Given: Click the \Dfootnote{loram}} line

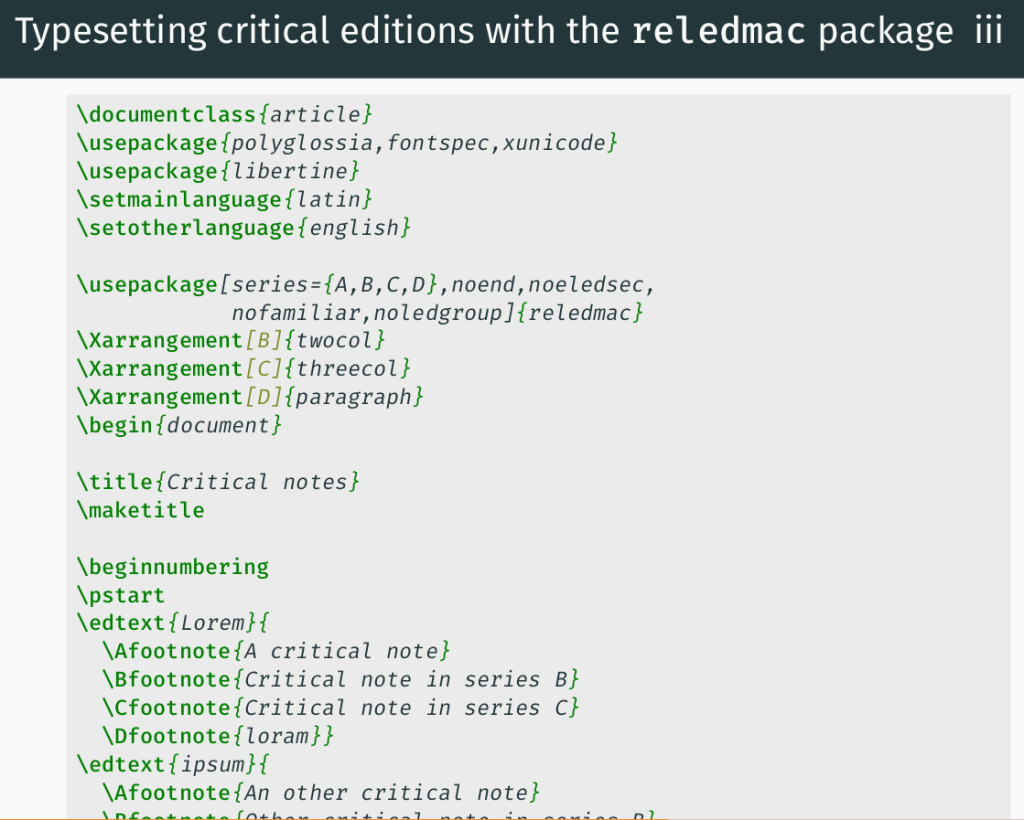Looking at the screenshot, I should [x=217, y=736].
